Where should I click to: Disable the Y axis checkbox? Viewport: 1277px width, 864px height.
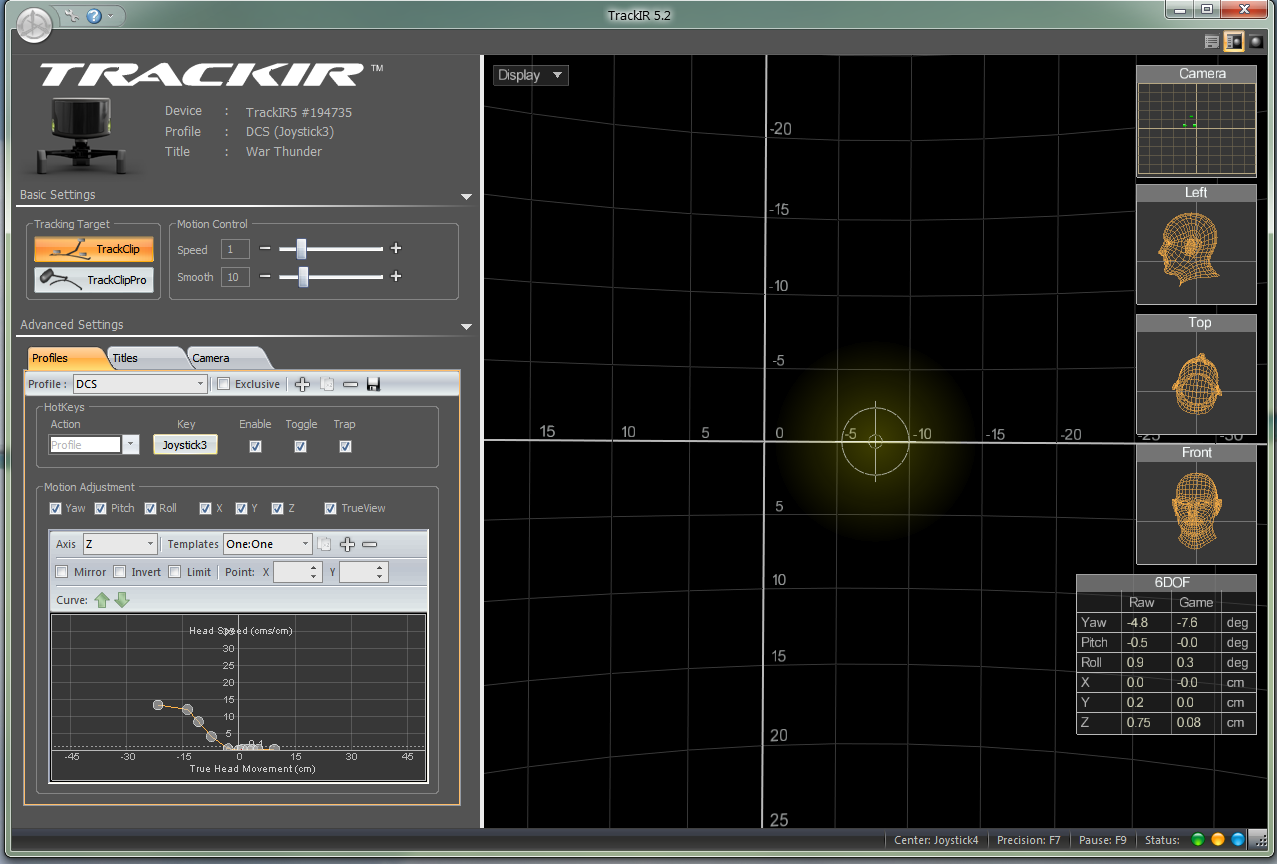pyautogui.click(x=241, y=508)
